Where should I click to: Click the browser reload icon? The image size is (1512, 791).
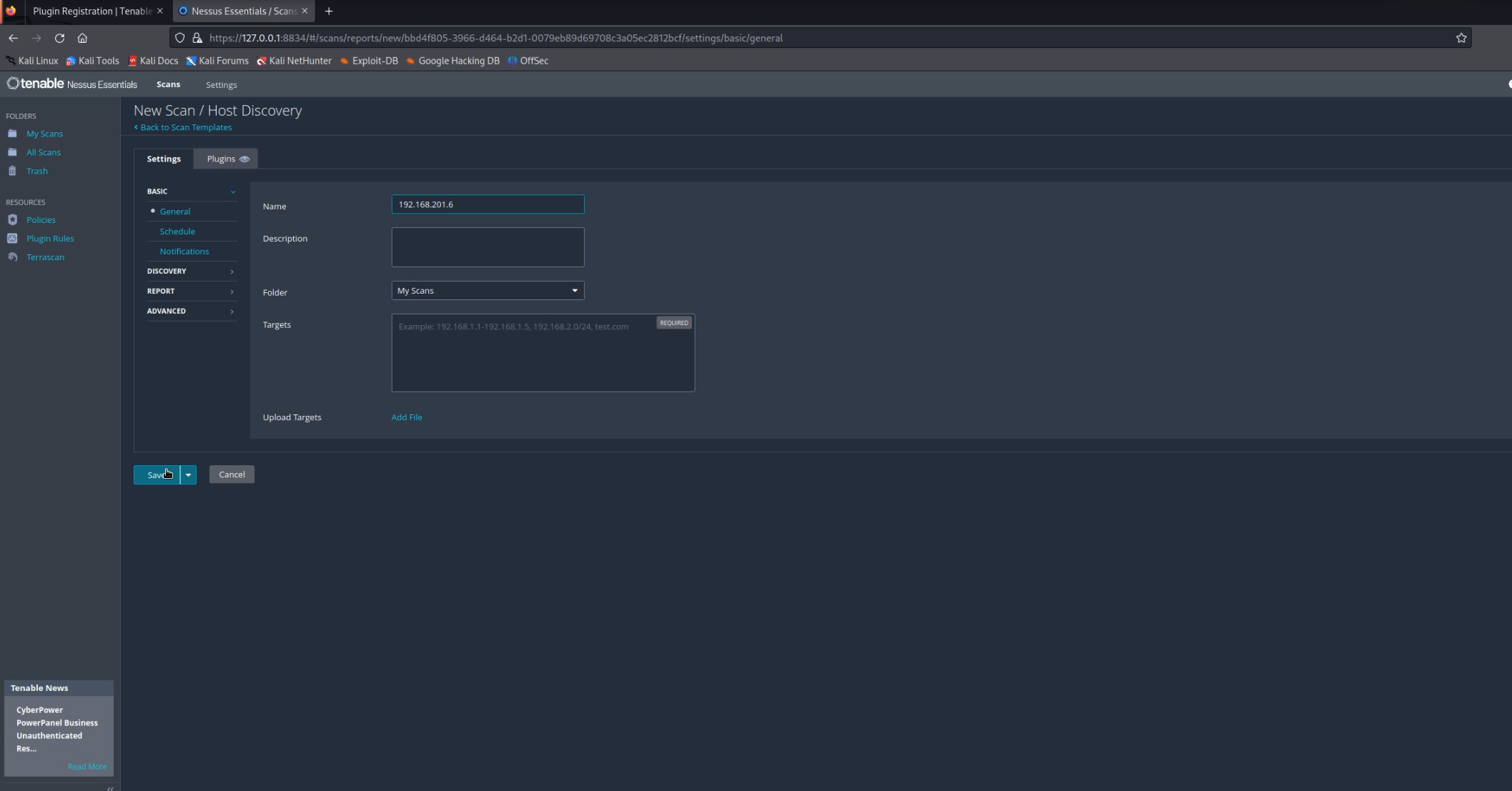coord(59,38)
